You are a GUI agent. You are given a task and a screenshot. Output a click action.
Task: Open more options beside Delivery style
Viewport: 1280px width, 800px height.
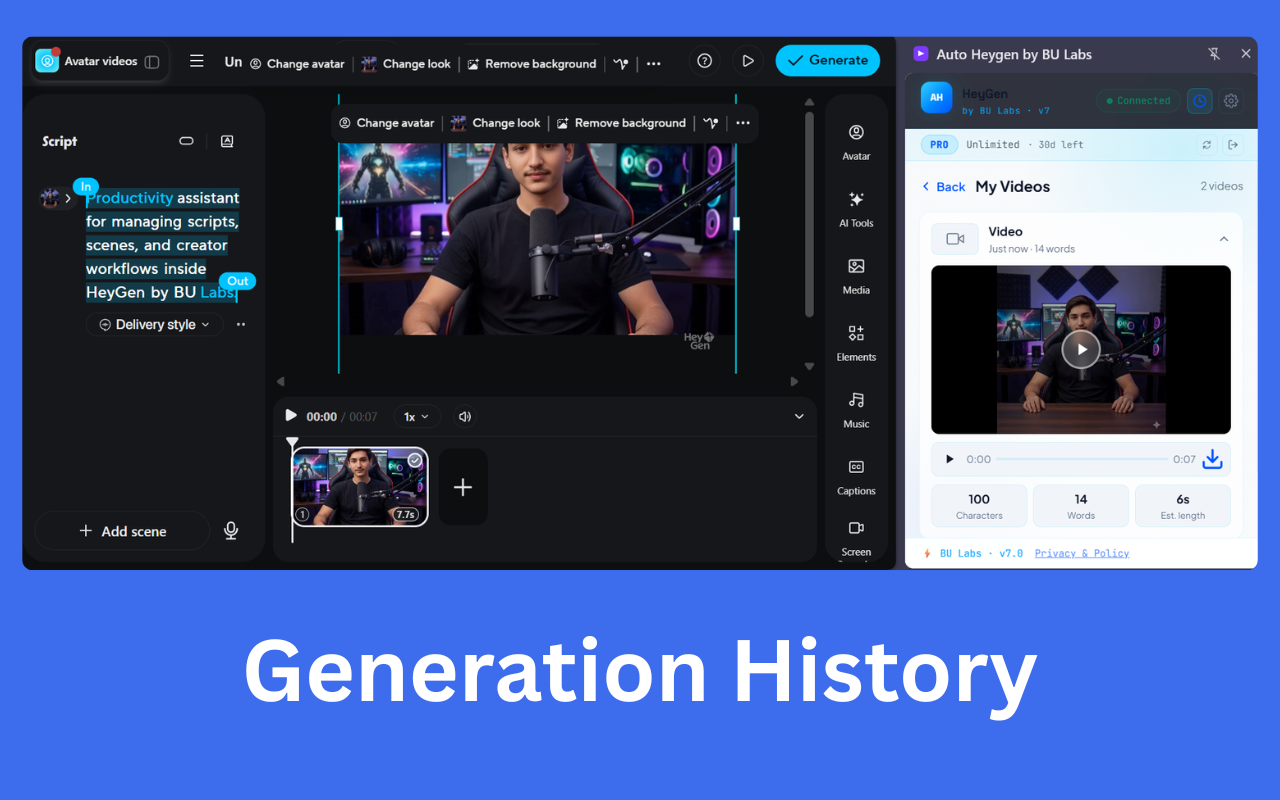(240, 324)
